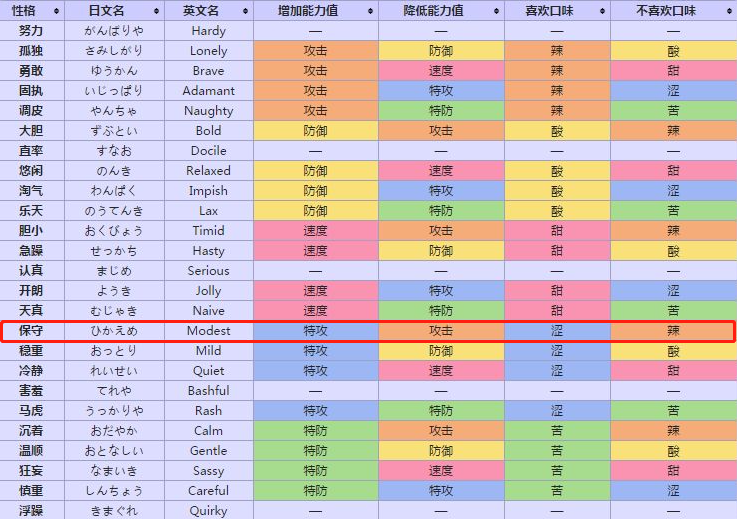Sort by 英文名 column sort arrows
Viewport: 737px width, 519px height.
[245, 11]
